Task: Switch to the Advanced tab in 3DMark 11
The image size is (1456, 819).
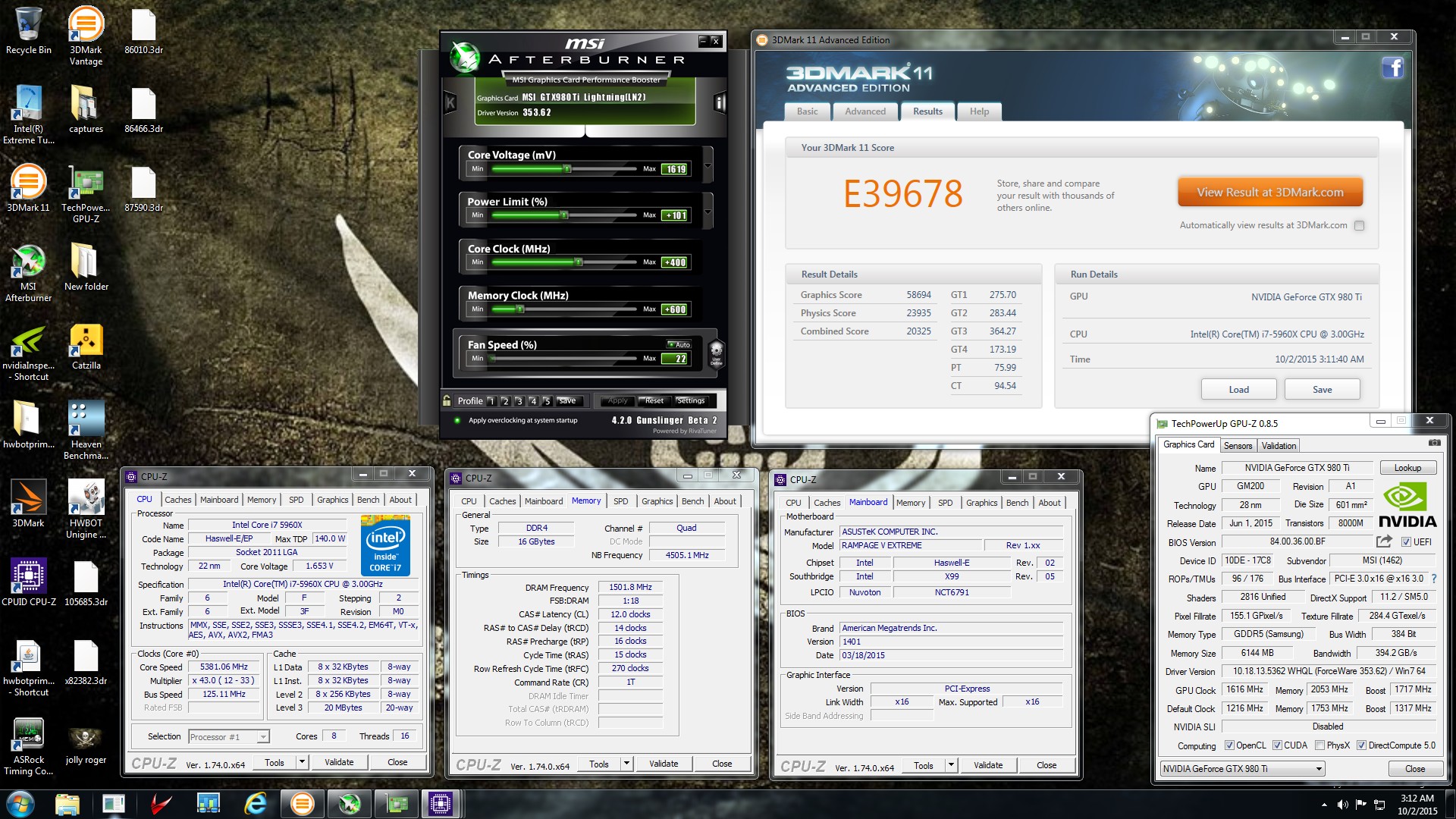Action: pyautogui.click(x=865, y=111)
